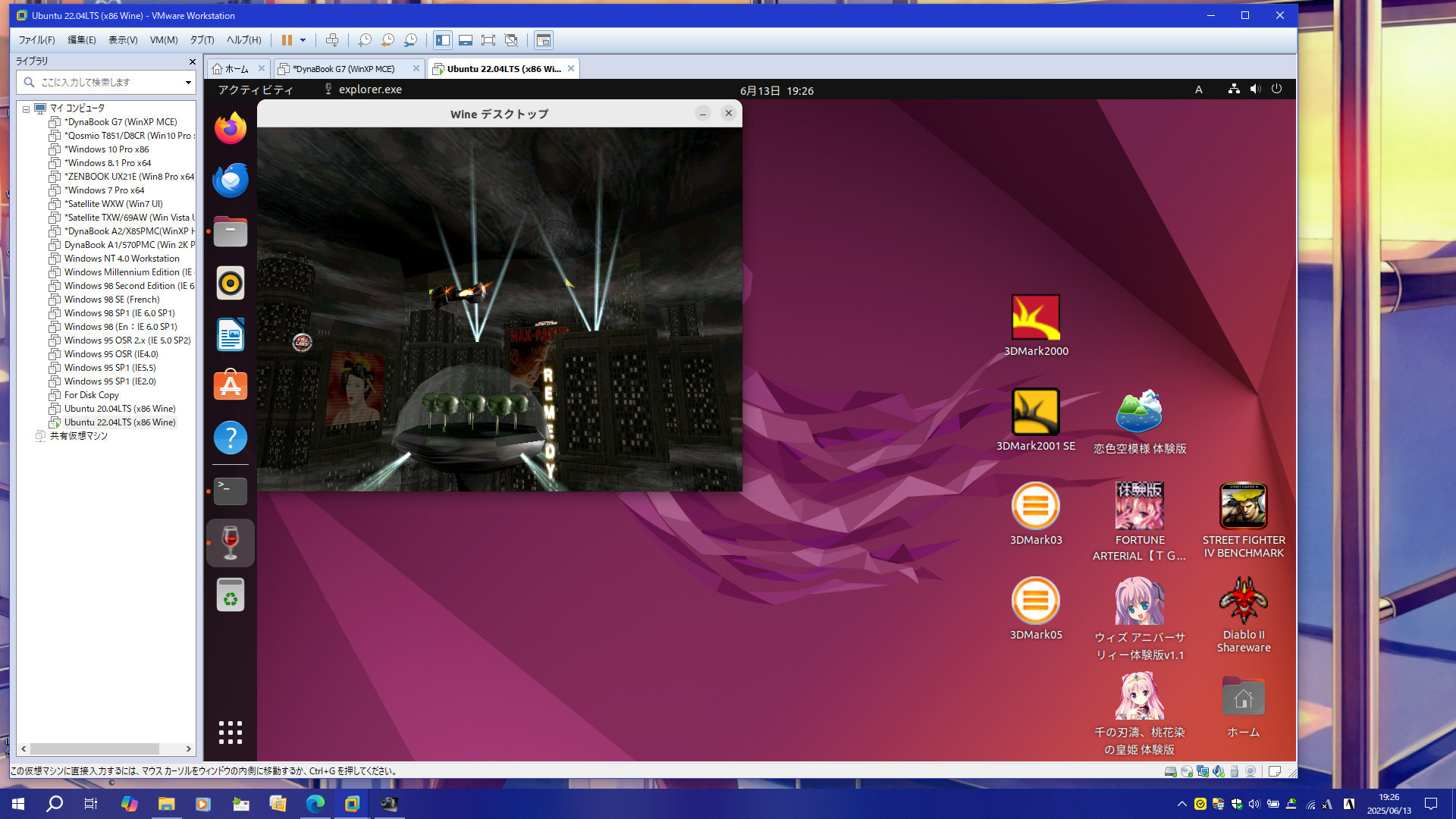The height and width of the screenshot is (819, 1456).
Task: Open the 3DMark05 desktop icon
Action: click(1036, 608)
